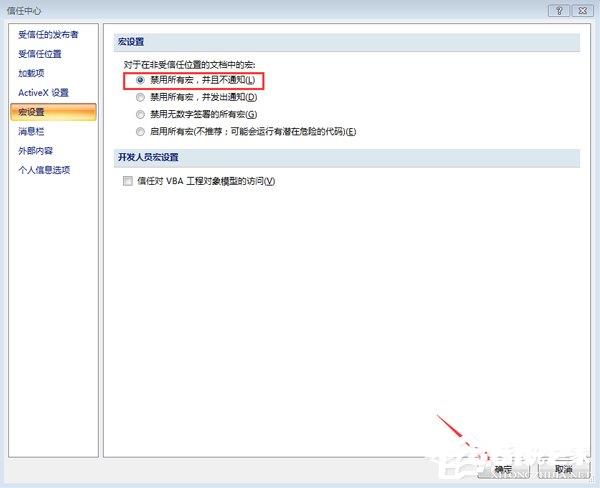Open the 受信任的发布者 category
The width and height of the screenshot is (600, 488).
48,35
